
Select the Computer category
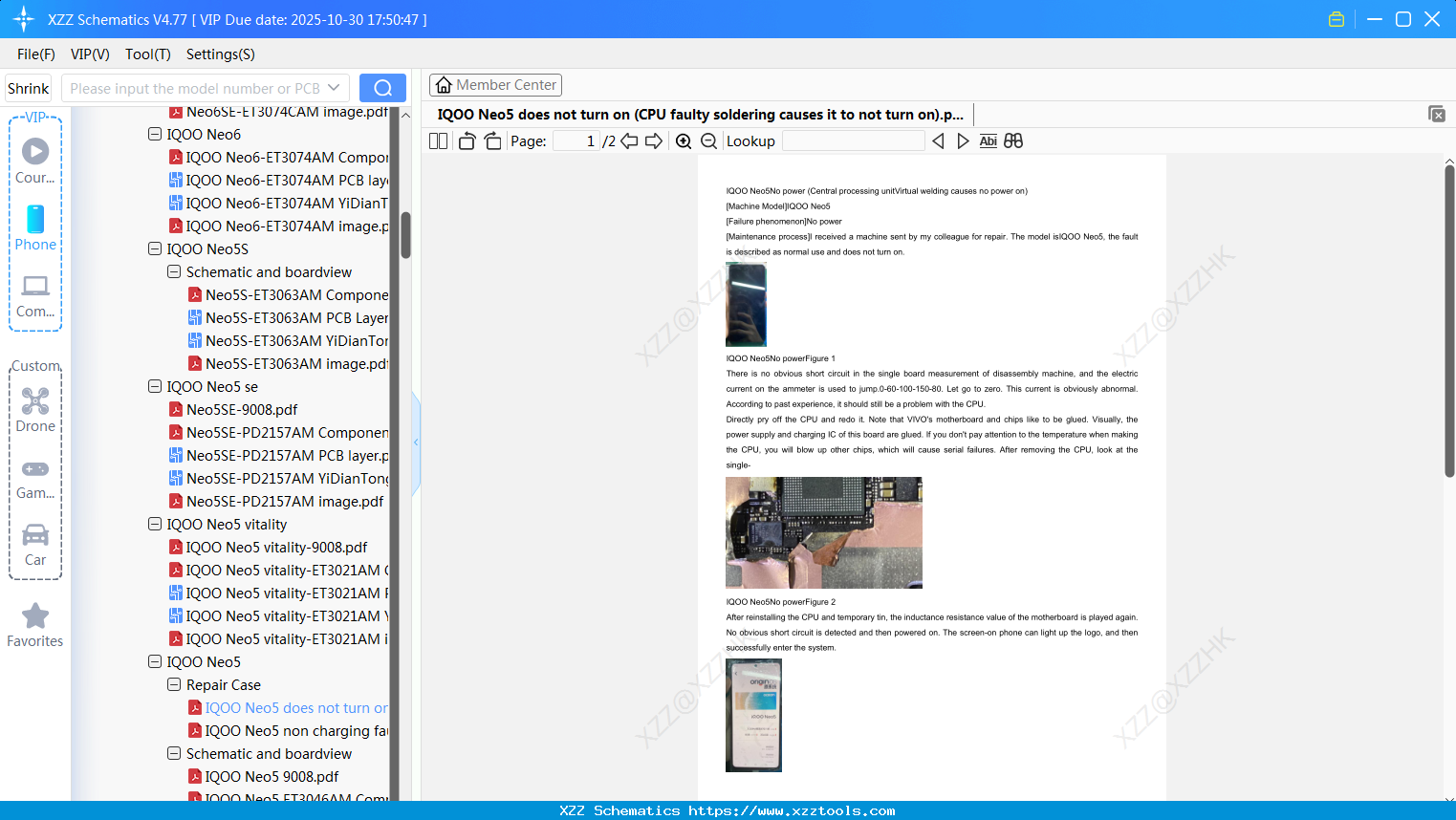coord(35,295)
